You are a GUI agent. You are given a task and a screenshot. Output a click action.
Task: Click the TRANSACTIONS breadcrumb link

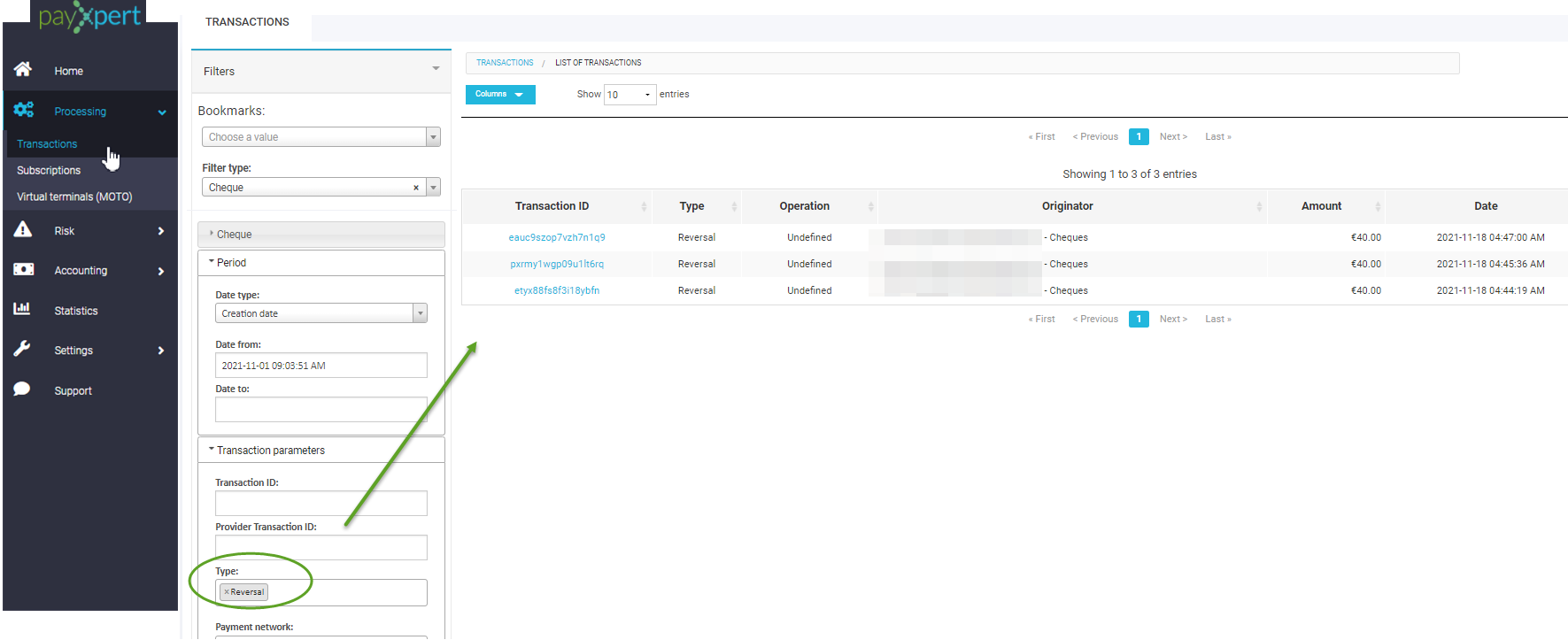505,63
